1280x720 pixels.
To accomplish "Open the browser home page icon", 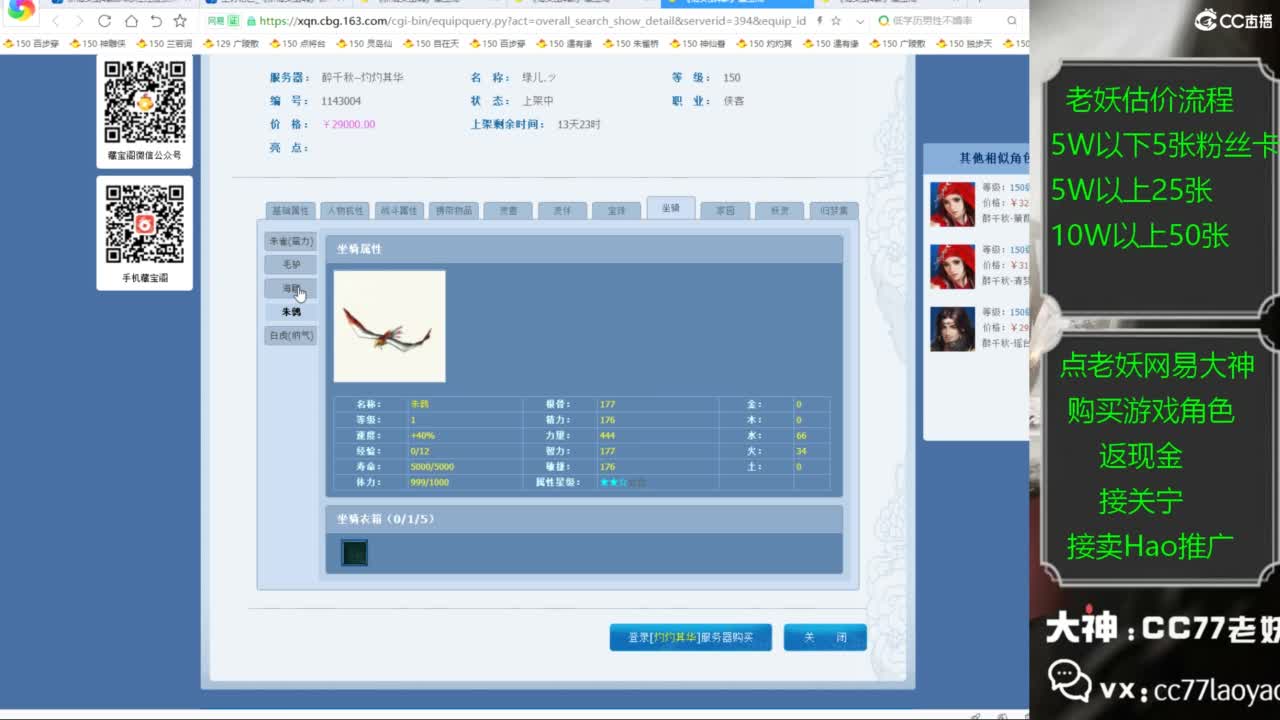I will coord(131,21).
